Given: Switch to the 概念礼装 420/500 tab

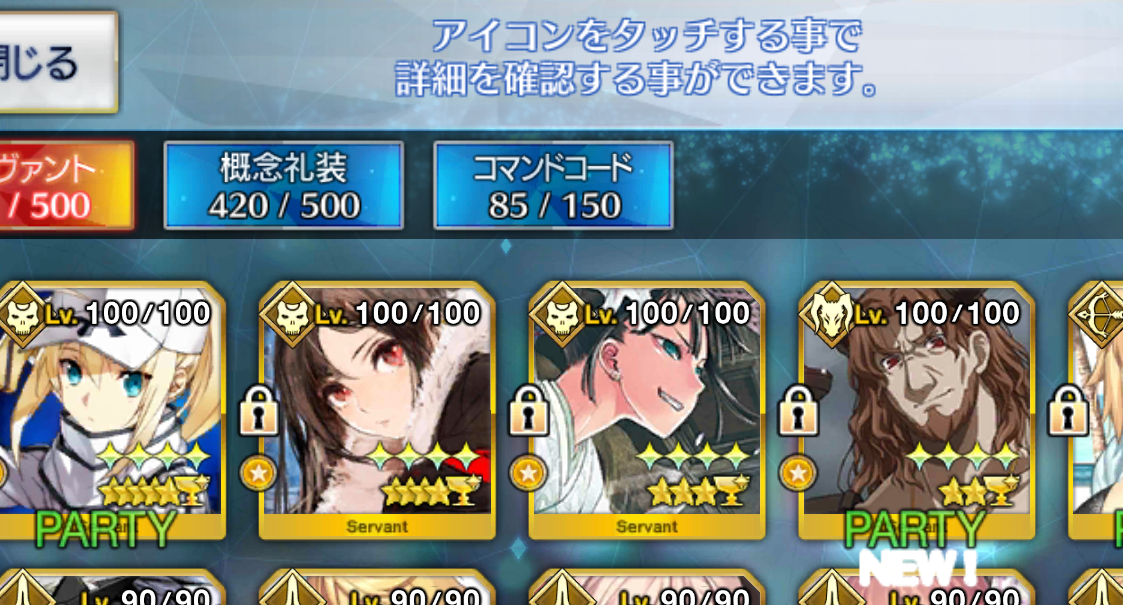Looking at the screenshot, I should (x=284, y=185).
